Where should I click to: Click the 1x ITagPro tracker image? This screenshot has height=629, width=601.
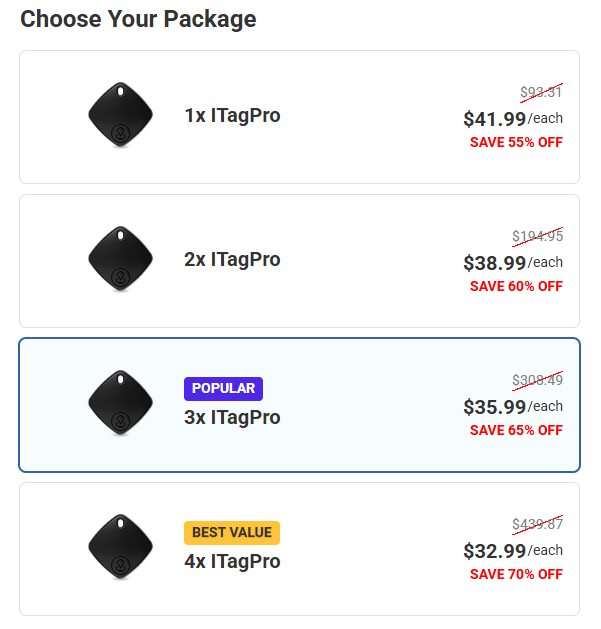tap(120, 115)
